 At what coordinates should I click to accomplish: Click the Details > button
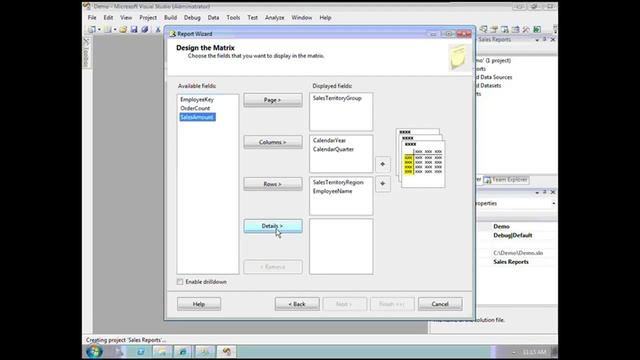click(273, 226)
